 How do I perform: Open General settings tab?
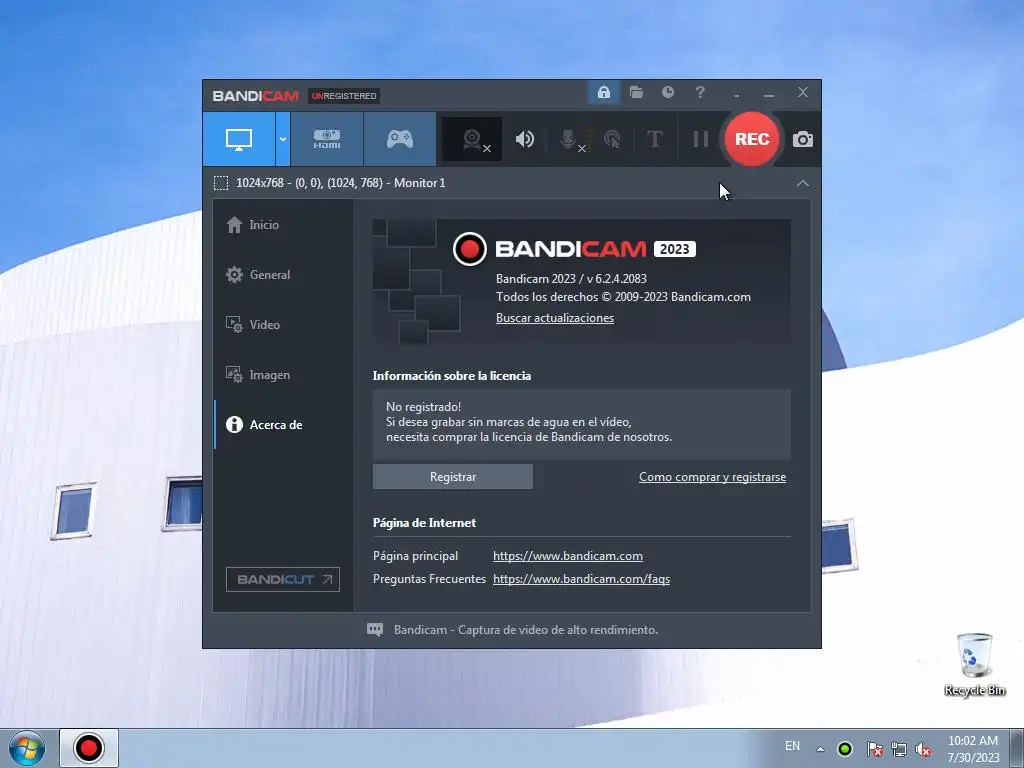tap(283, 275)
